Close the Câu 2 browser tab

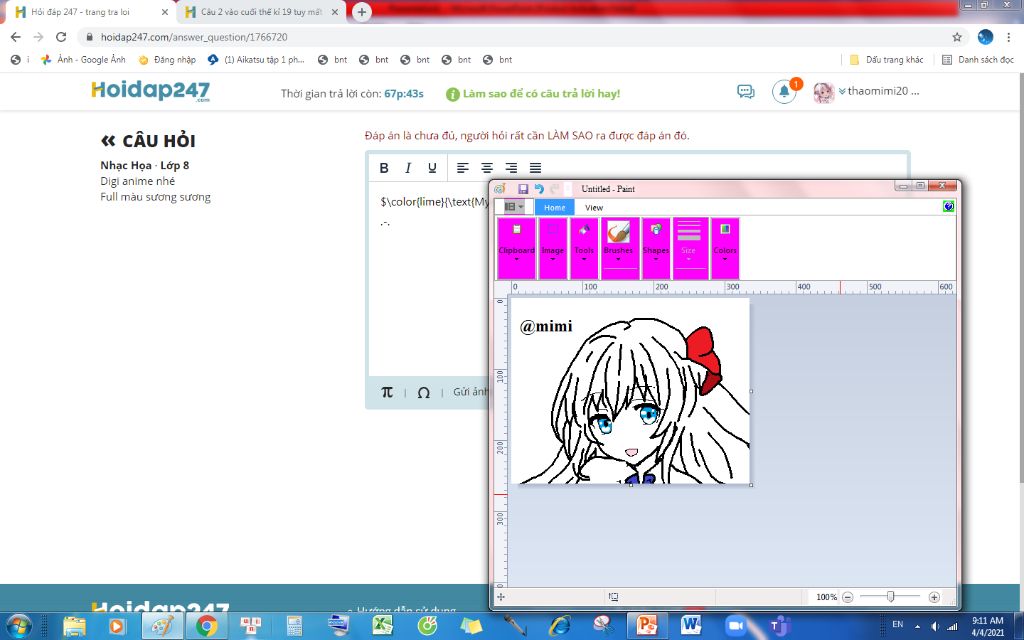click(334, 12)
